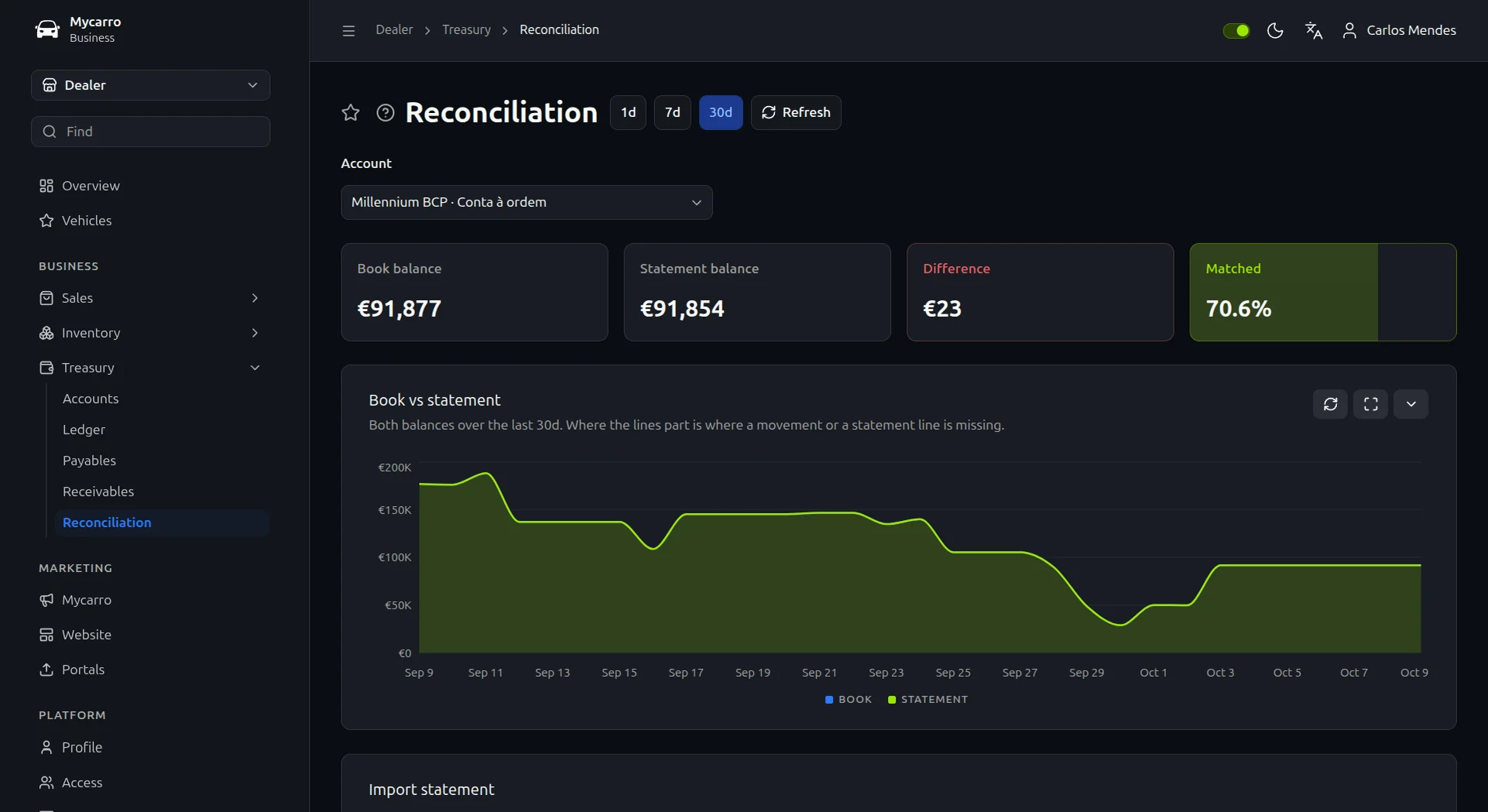Toggle the STATEMENT series in chart legend
The width and height of the screenshot is (1488, 812).
(927, 700)
